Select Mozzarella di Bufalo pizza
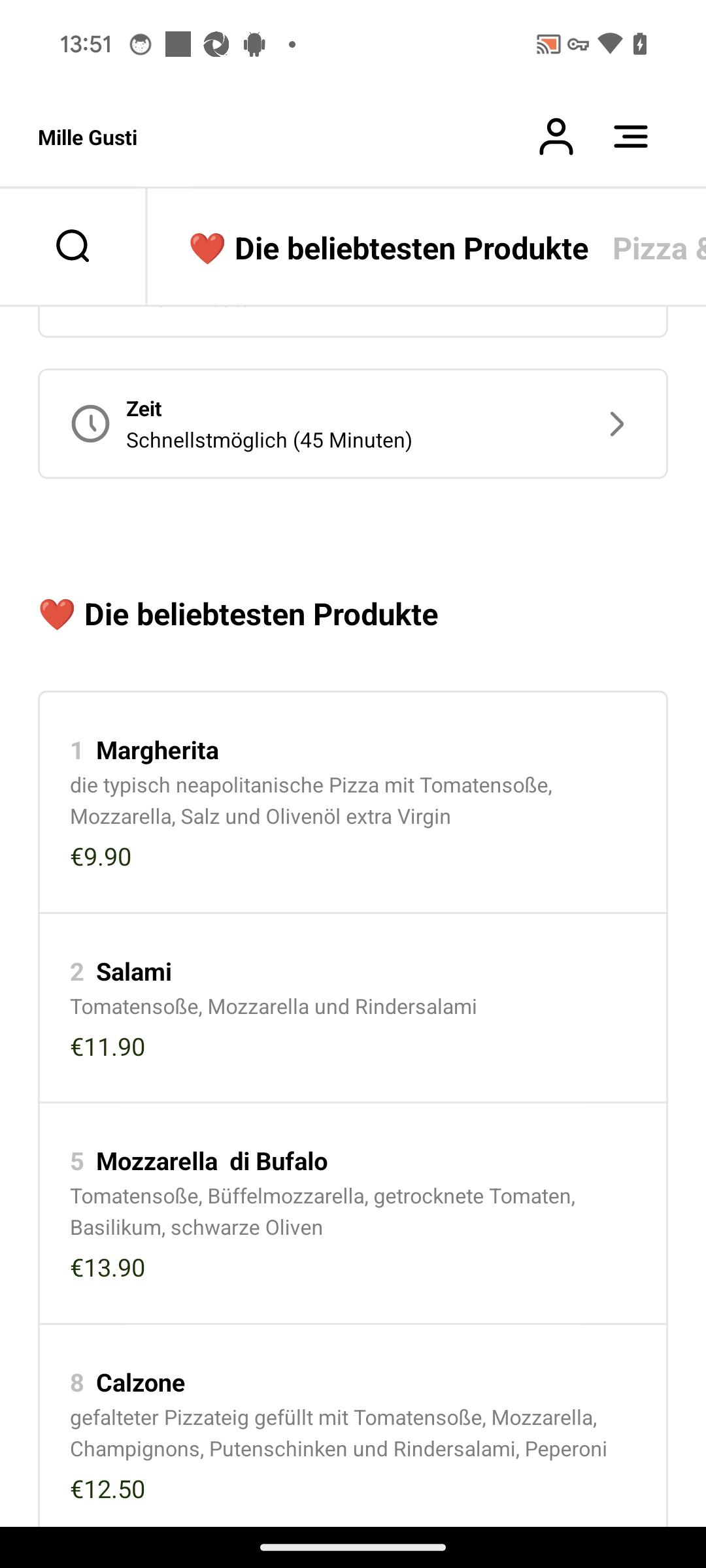 point(353,1214)
